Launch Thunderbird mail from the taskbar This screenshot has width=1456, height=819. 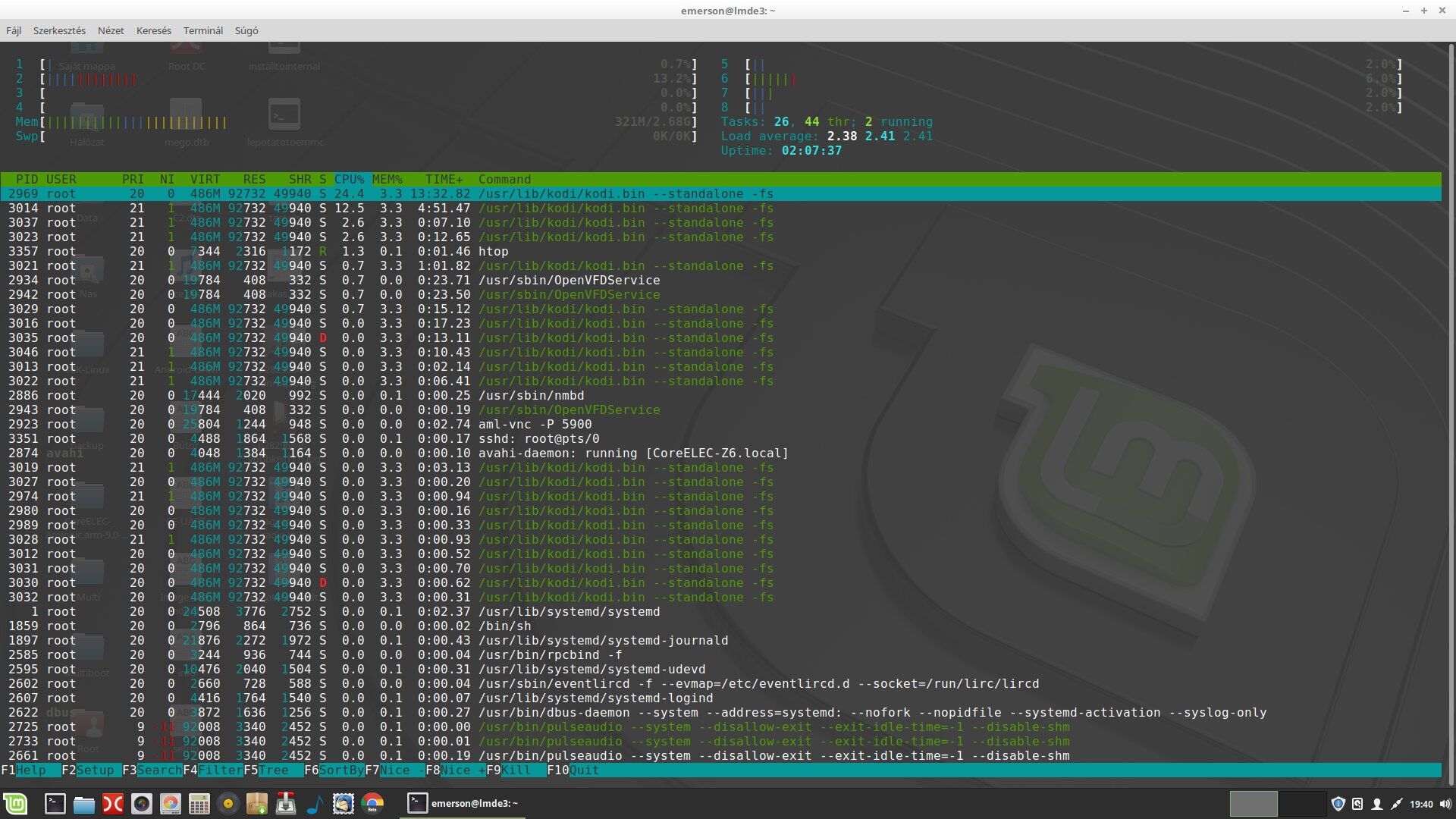(x=343, y=803)
